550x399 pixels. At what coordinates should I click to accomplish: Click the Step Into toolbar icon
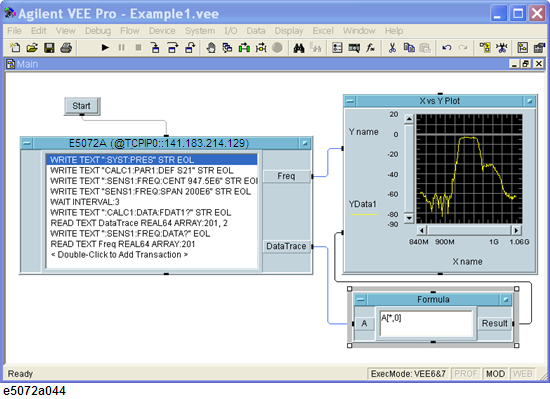click(x=155, y=48)
